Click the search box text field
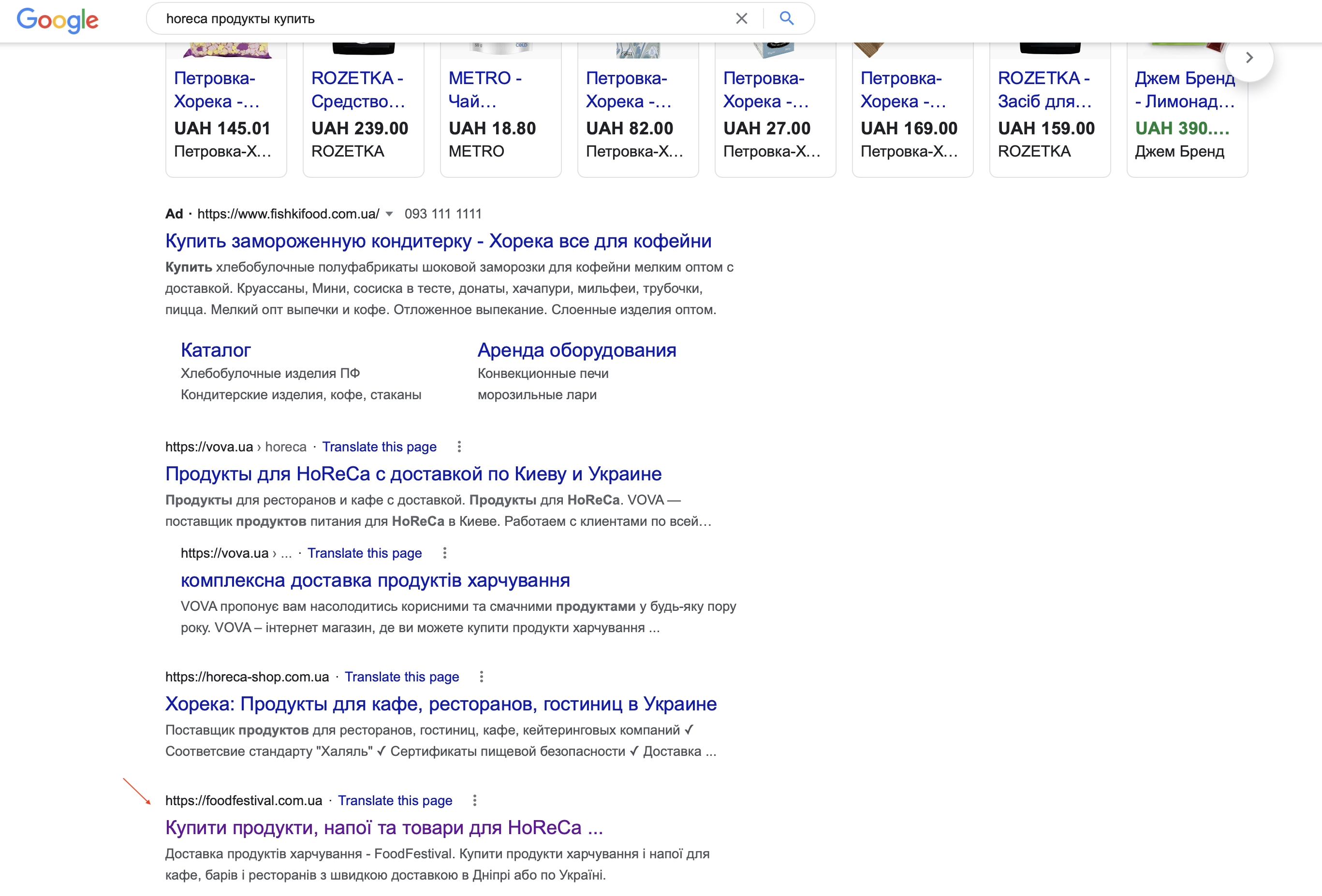 coord(444,19)
